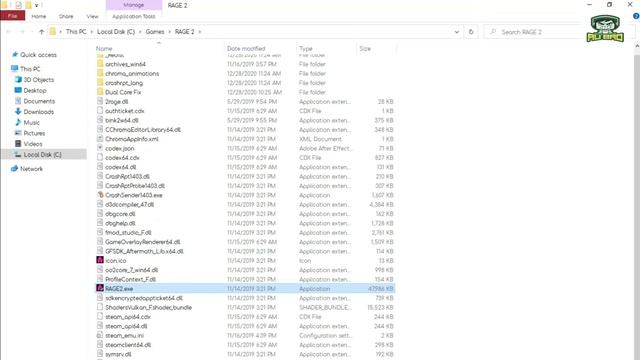Select the RAGE2.exe application icon
Viewport: 640px width, 360px height.
click(x=100, y=288)
